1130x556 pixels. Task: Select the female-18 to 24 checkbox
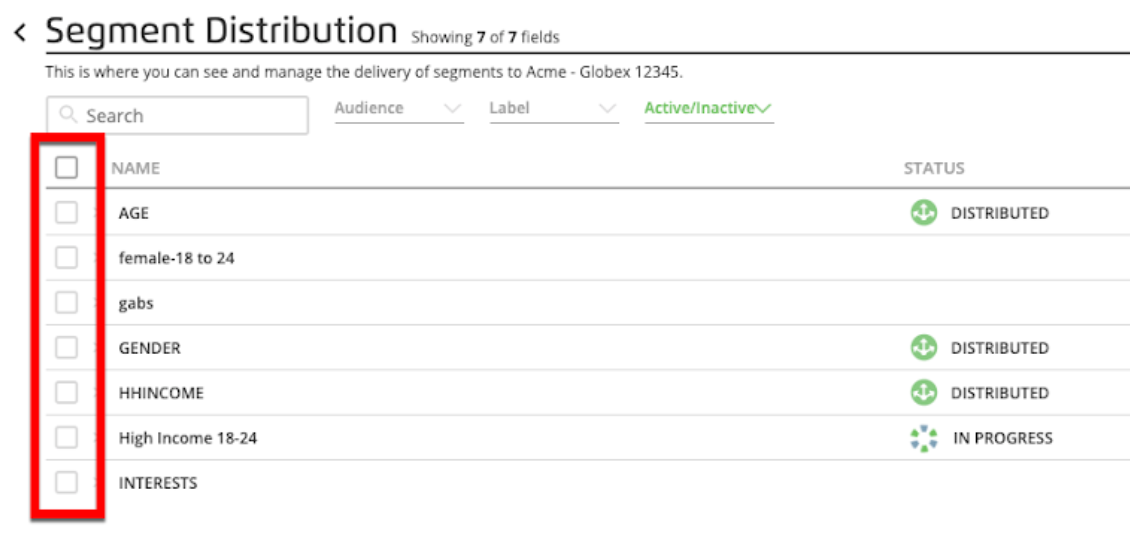click(x=66, y=258)
